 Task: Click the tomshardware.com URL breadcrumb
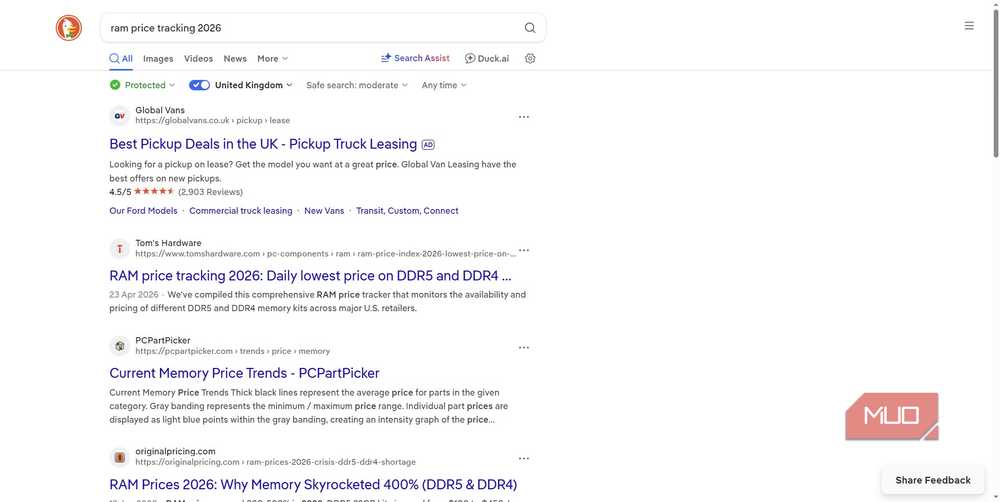(x=325, y=254)
